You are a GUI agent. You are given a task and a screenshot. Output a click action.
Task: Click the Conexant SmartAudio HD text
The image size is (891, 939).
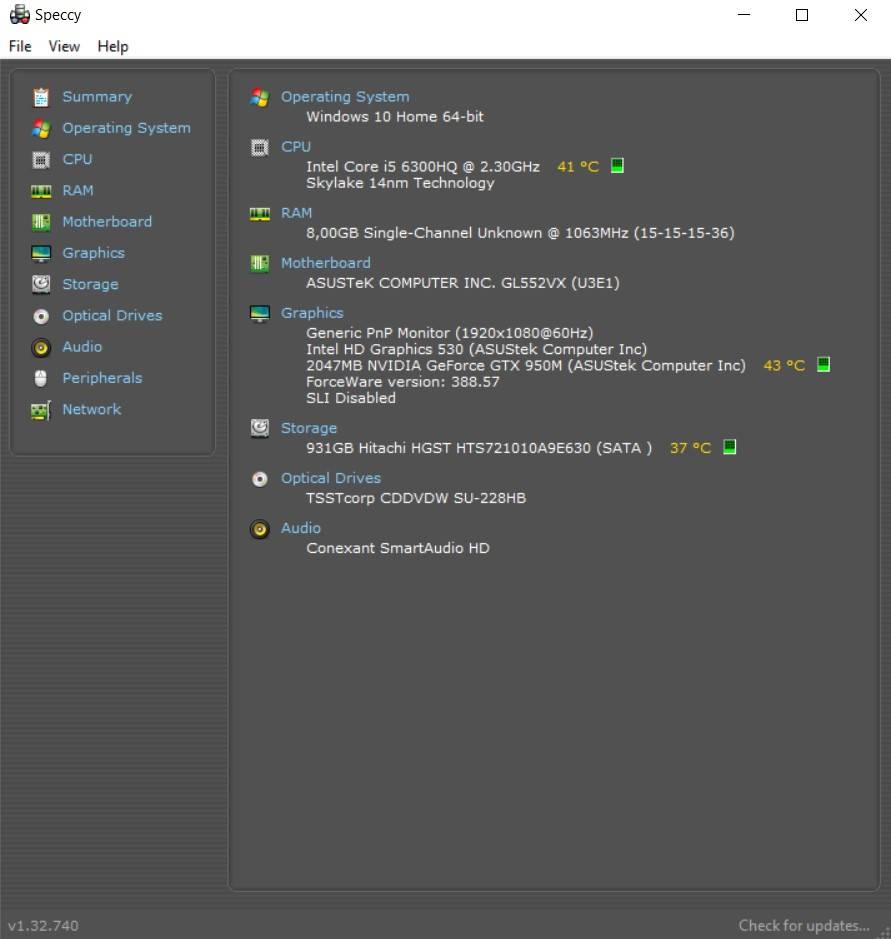coord(398,548)
